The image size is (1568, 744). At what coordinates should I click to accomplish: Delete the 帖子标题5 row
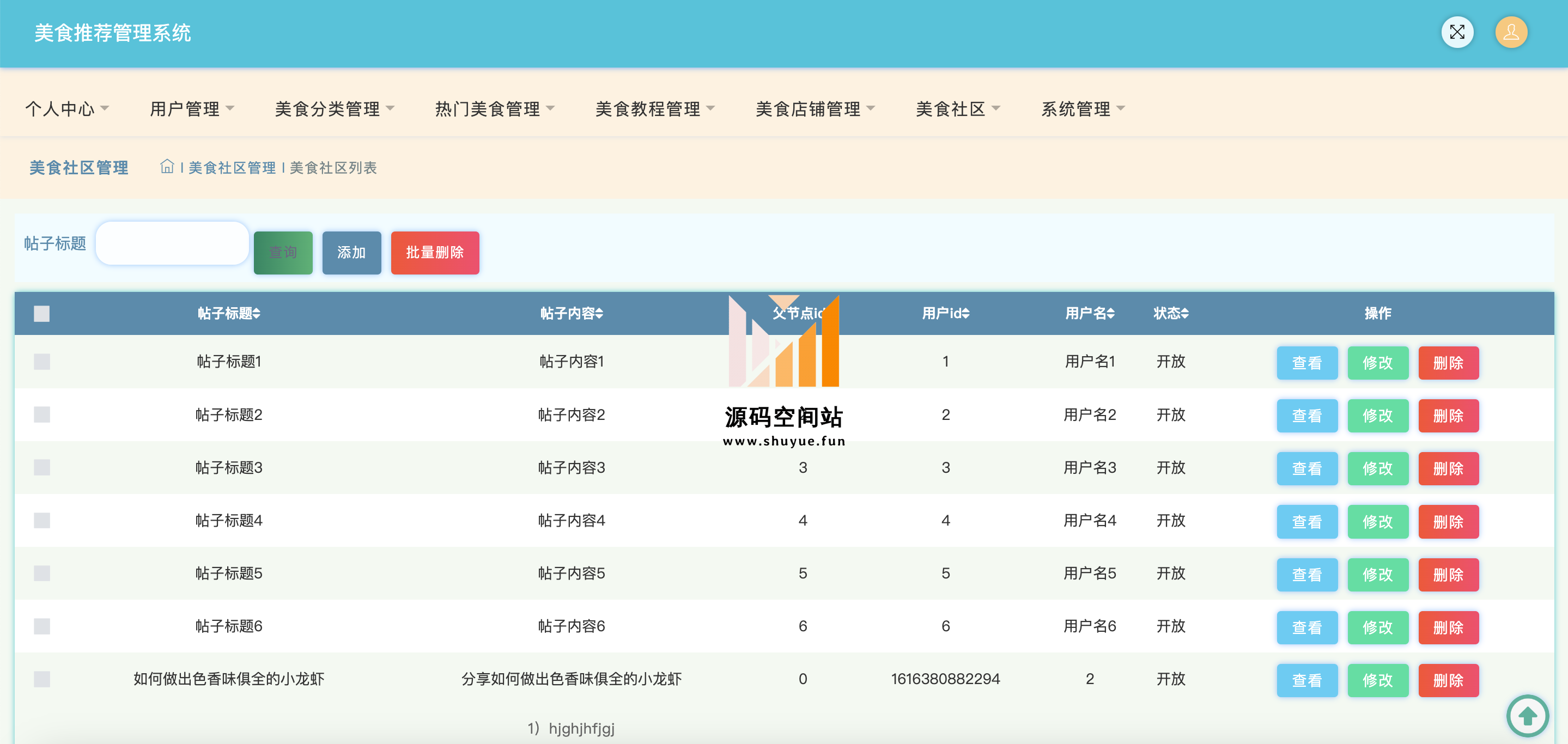pos(1448,575)
